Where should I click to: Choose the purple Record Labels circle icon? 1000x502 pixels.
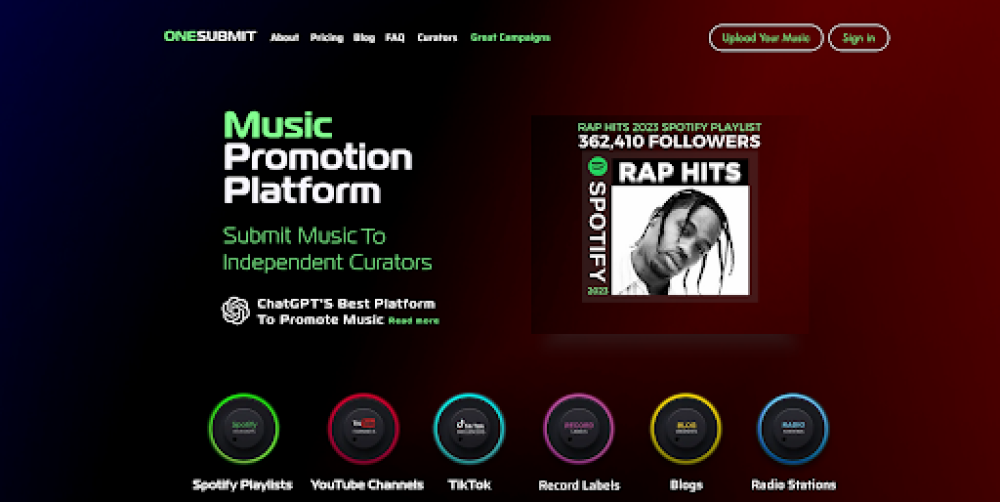click(x=579, y=428)
